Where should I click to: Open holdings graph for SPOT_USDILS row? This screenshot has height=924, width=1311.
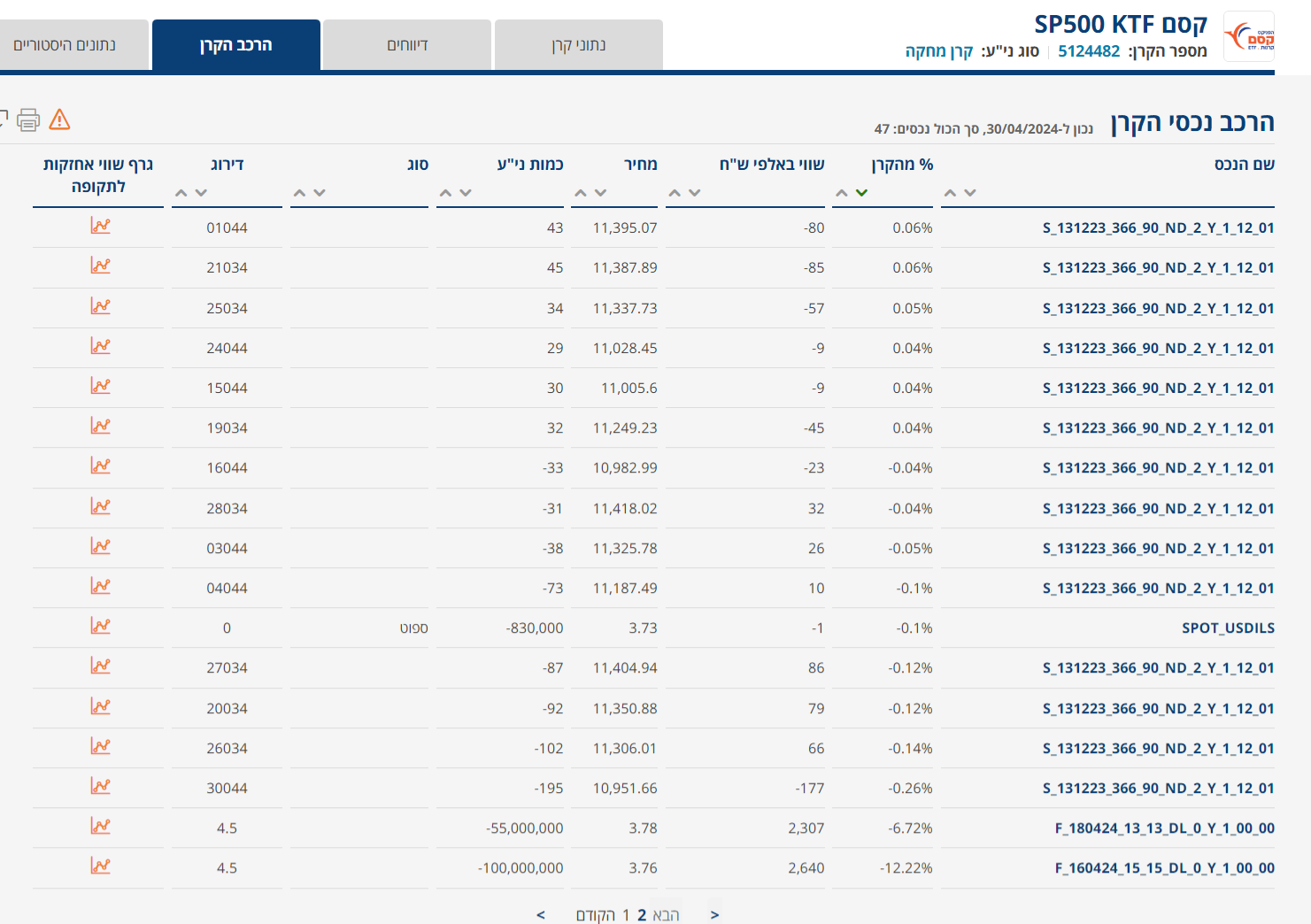[102, 628]
